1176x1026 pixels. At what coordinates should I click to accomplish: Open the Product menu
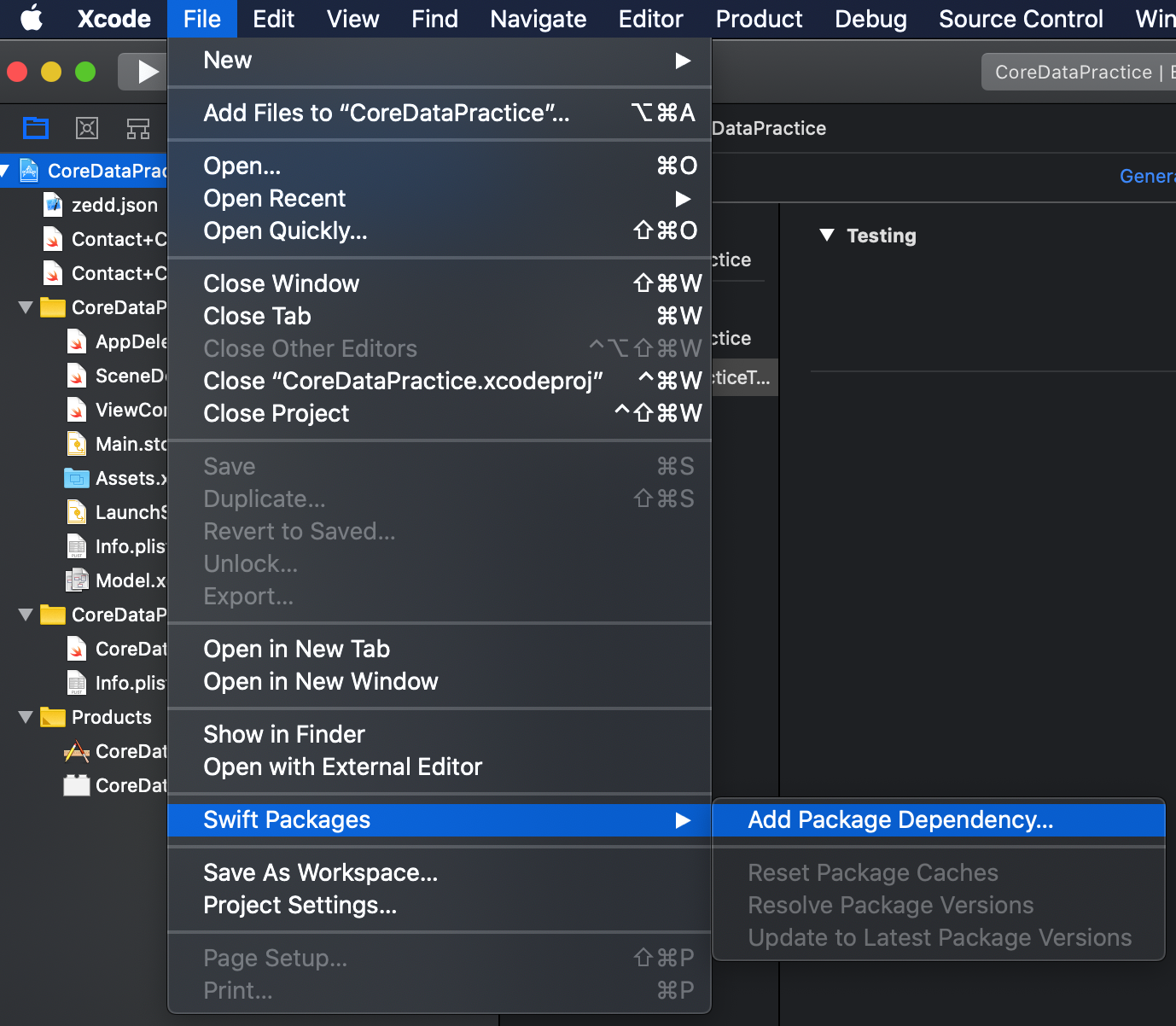760,19
